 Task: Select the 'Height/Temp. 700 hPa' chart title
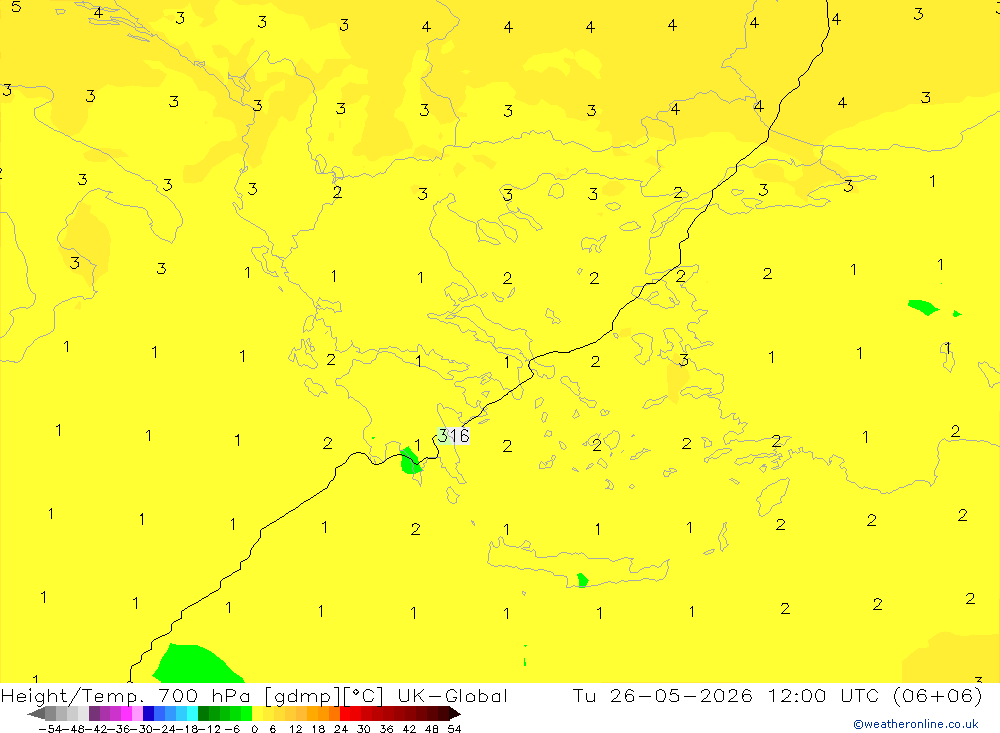click(x=126, y=695)
